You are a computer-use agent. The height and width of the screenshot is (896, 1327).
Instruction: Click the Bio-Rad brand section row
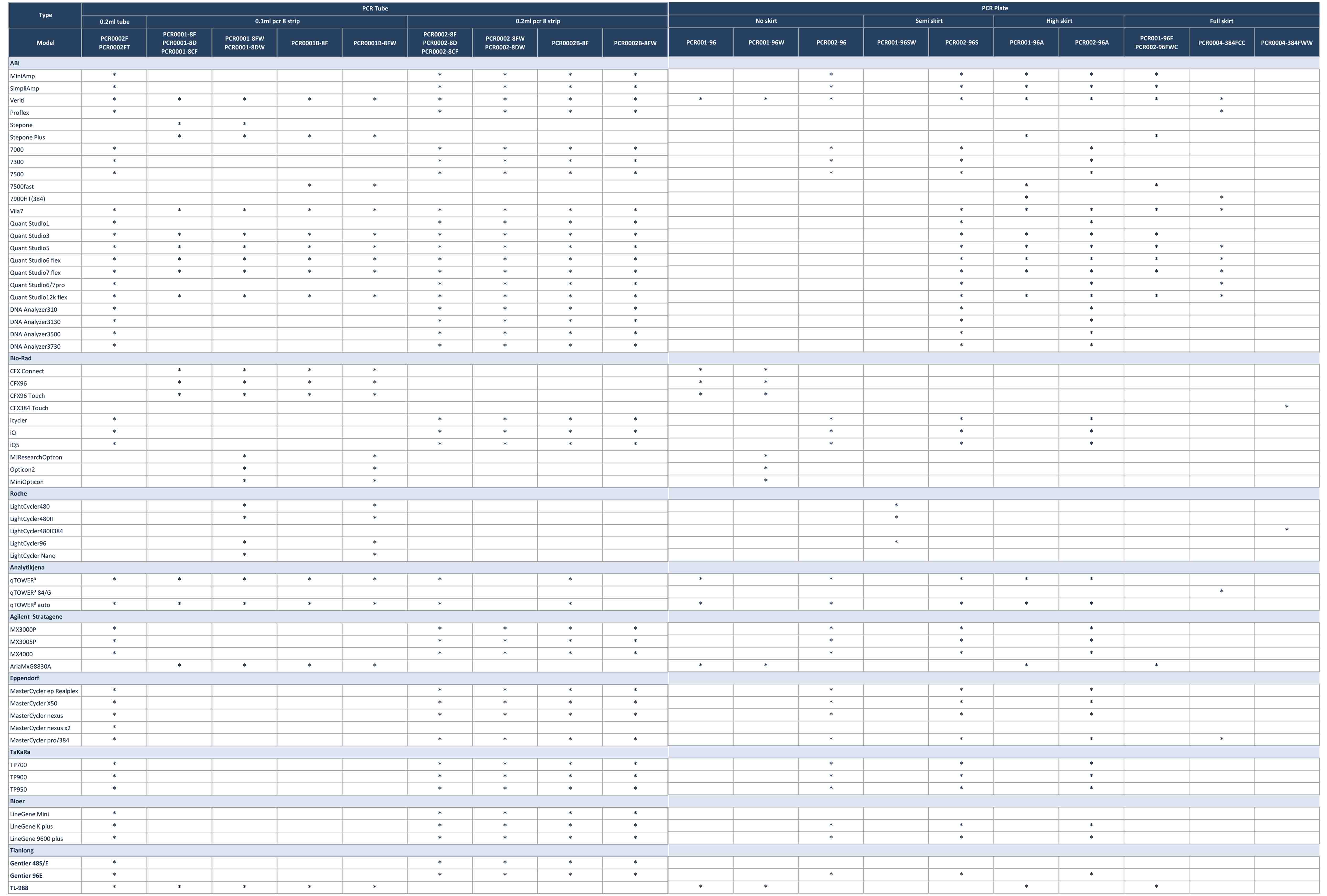point(664,358)
